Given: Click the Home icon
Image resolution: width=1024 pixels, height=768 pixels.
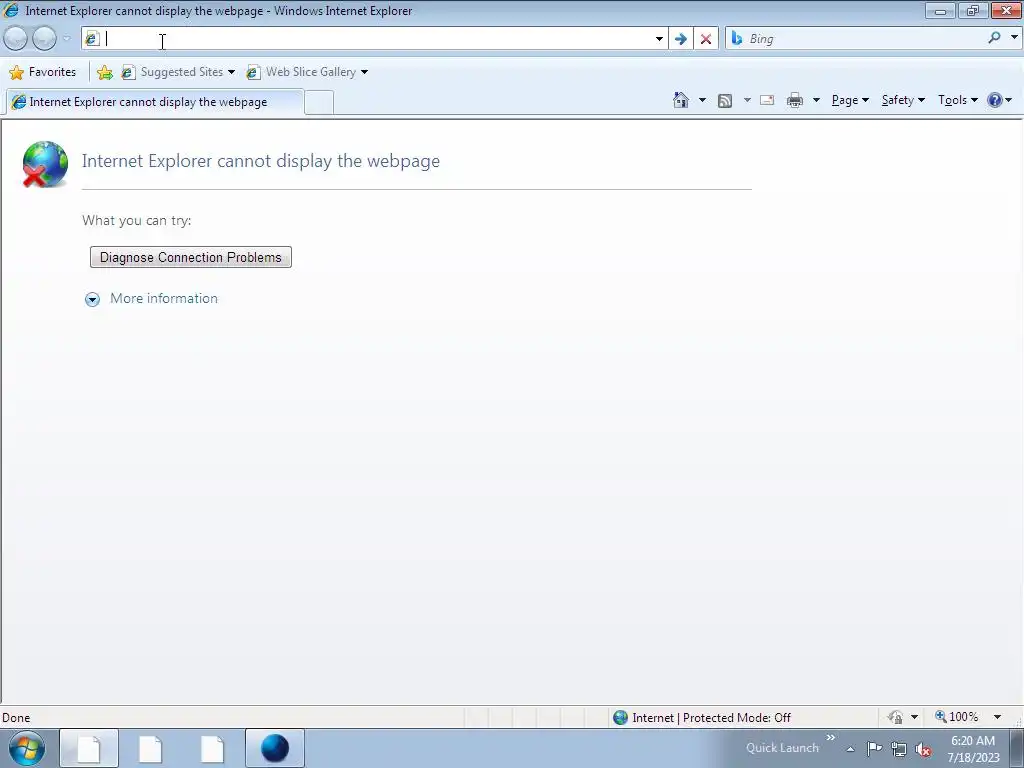Looking at the screenshot, I should (x=680, y=100).
